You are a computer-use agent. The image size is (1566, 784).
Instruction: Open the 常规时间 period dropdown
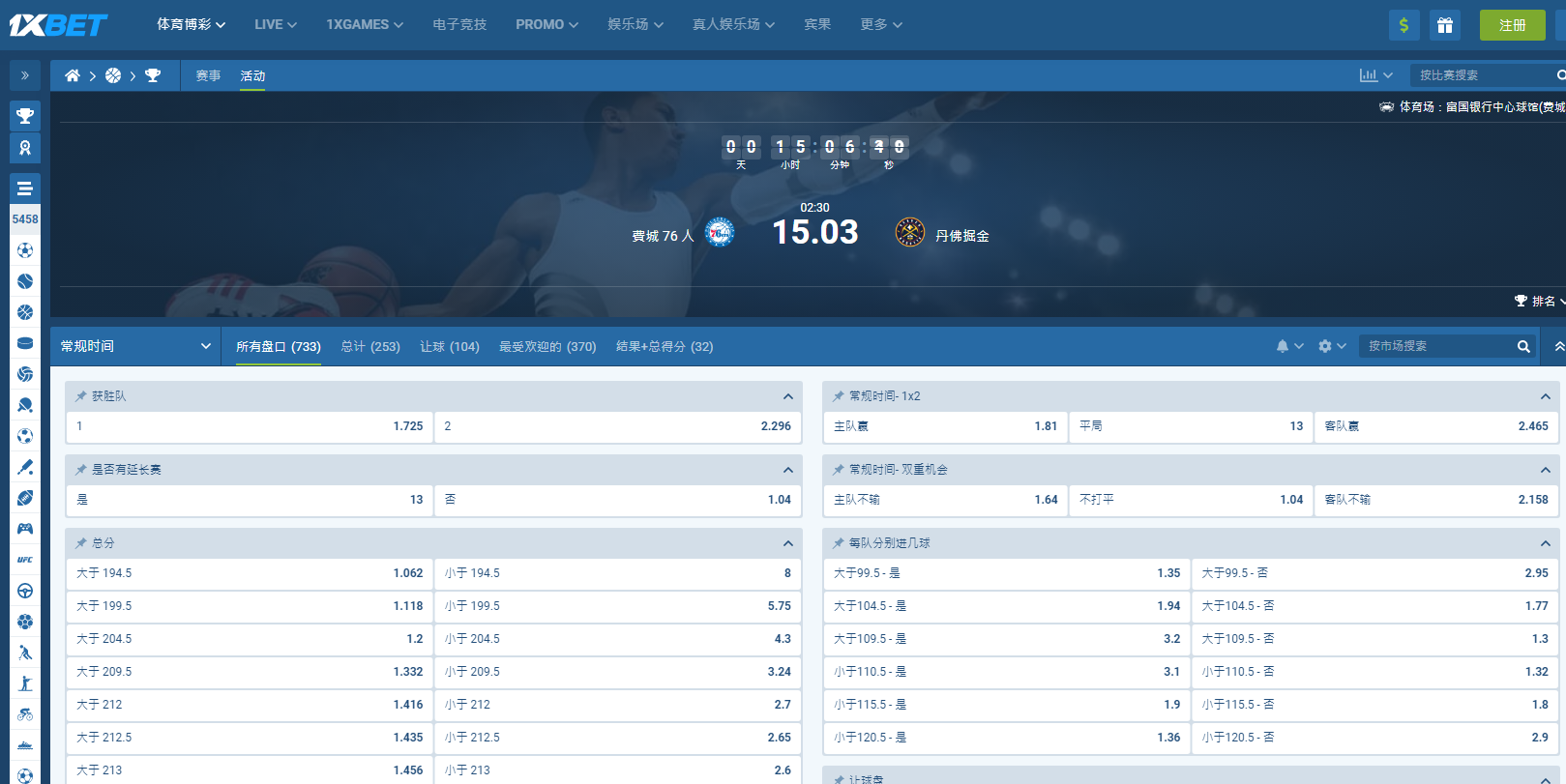tap(135, 346)
